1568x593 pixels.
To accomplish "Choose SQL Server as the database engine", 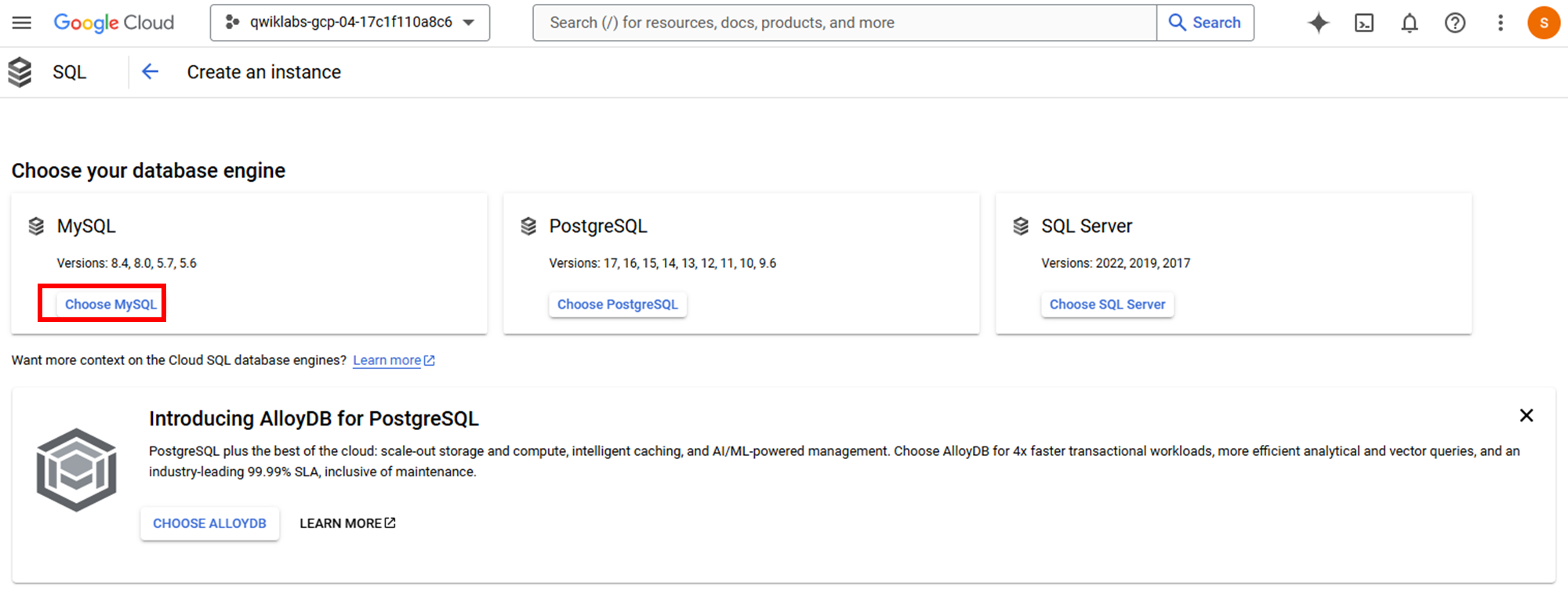I will tap(1107, 304).
